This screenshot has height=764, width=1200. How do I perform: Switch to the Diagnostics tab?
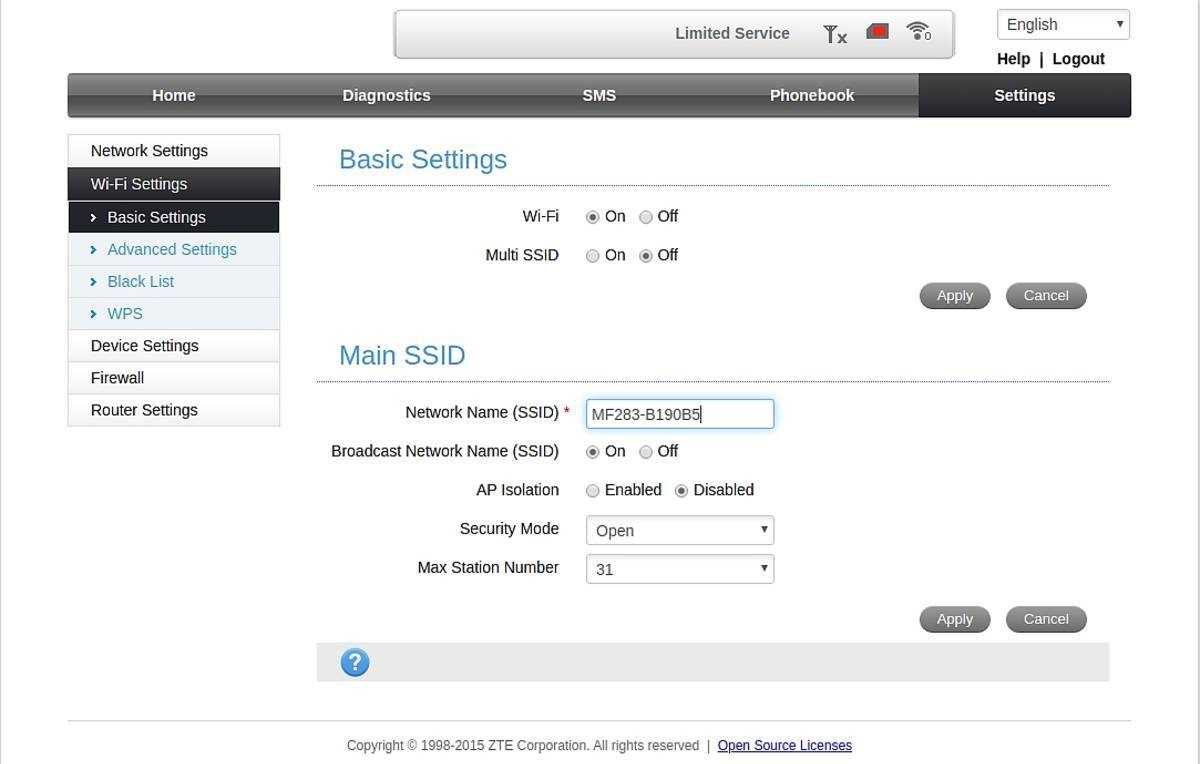(x=386, y=96)
